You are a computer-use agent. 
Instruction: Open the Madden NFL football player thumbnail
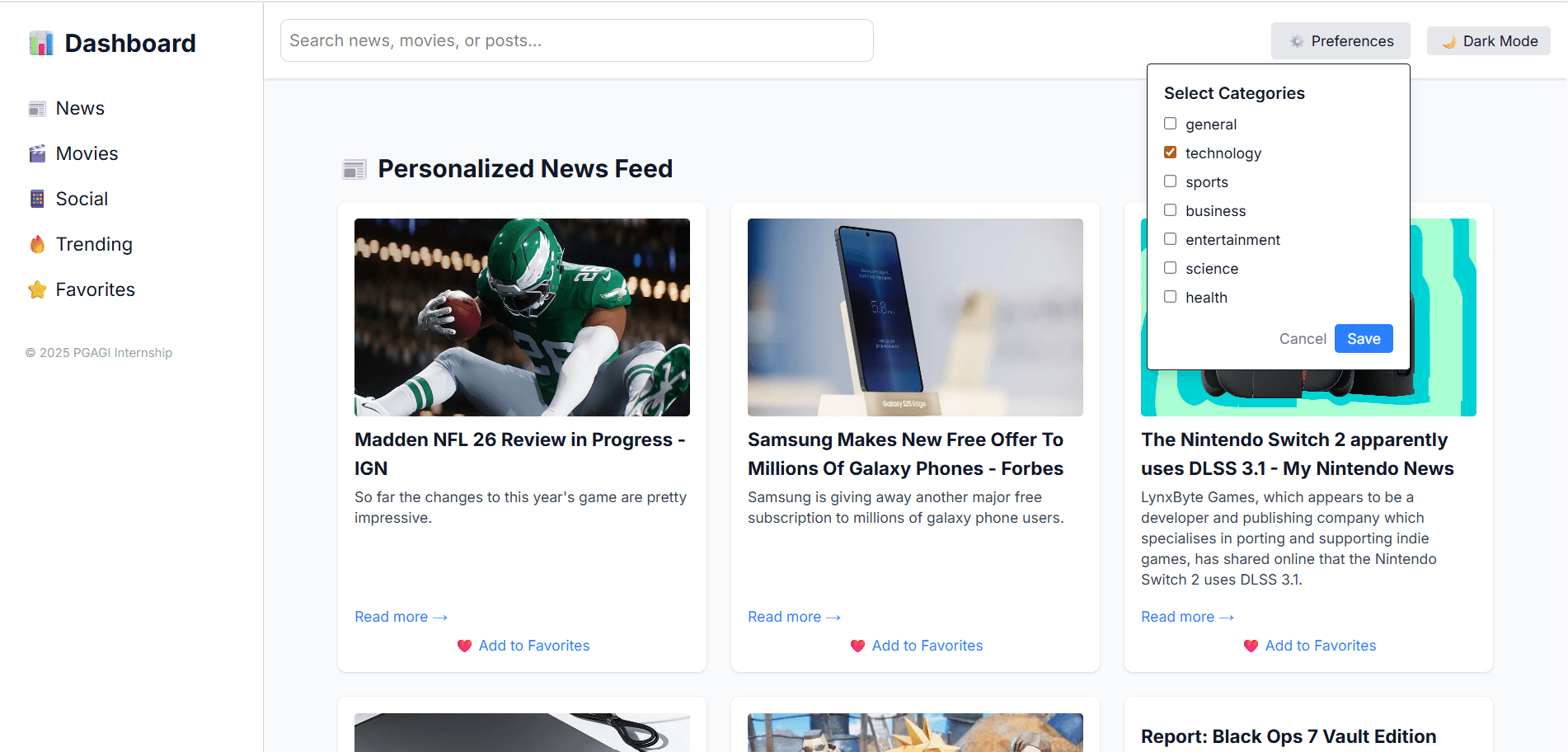click(x=522, y=317)
